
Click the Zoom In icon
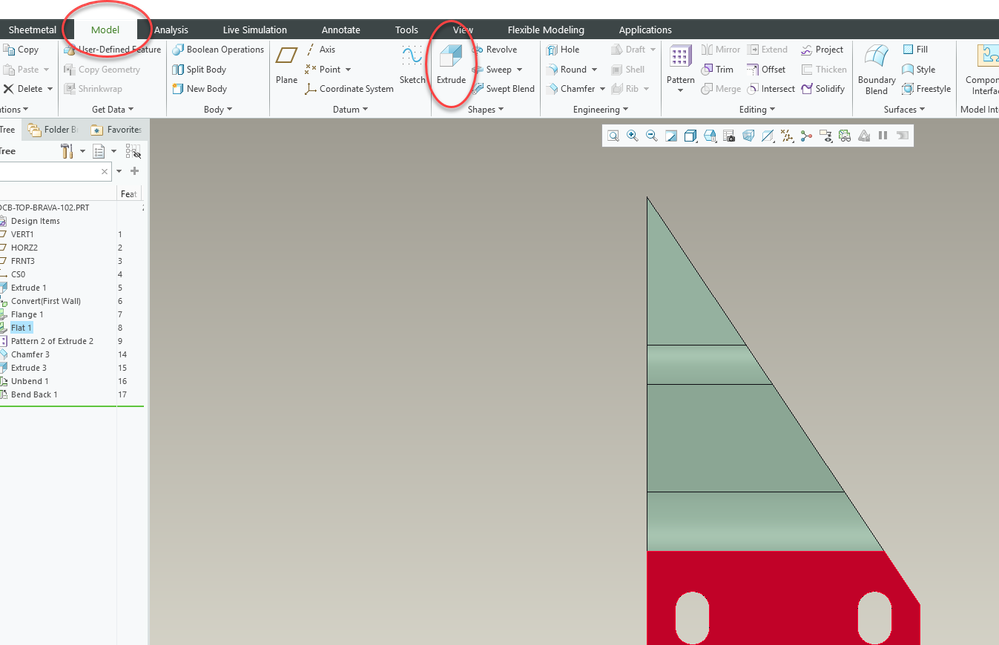[632, 136]
